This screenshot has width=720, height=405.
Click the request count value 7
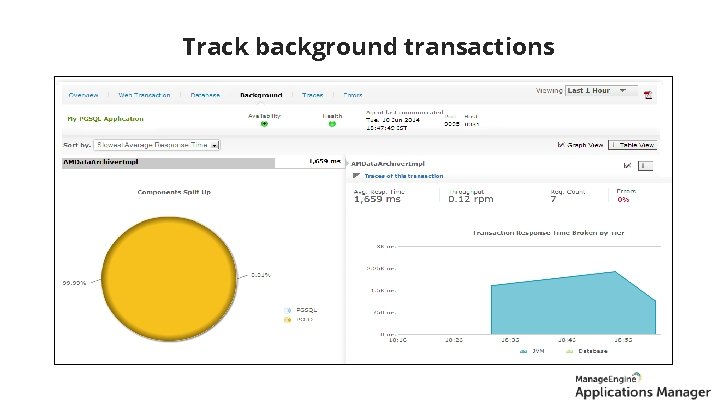tap(553, 199)
